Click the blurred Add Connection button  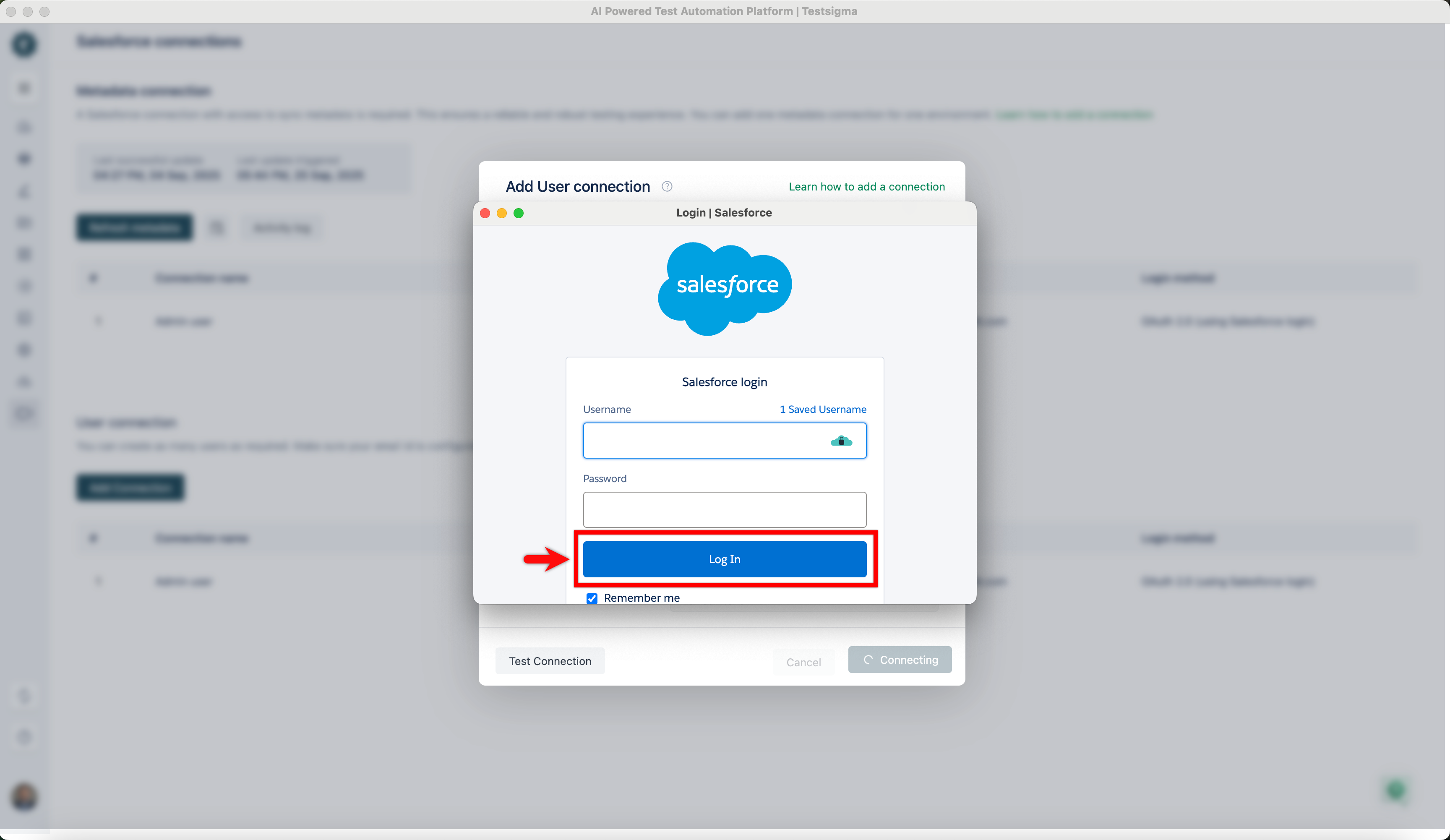pyautogui.click(x=130, y=488)
